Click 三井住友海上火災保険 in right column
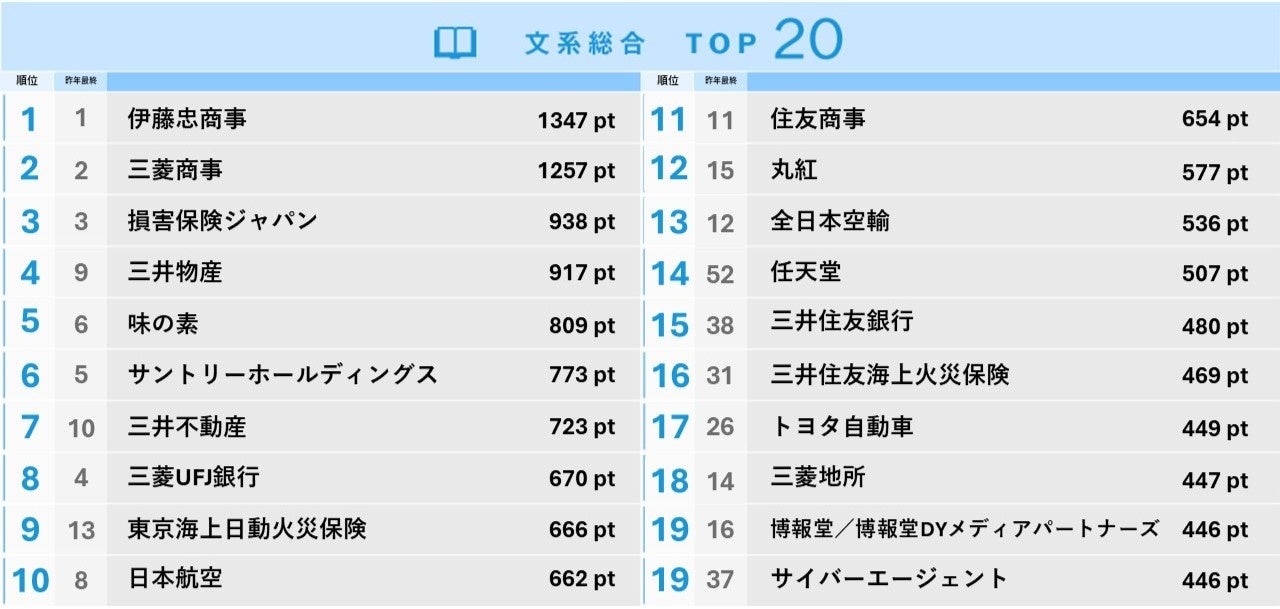Image resolution: width=1280 pixels, height=609 pixels. click(x=890, y=375)
